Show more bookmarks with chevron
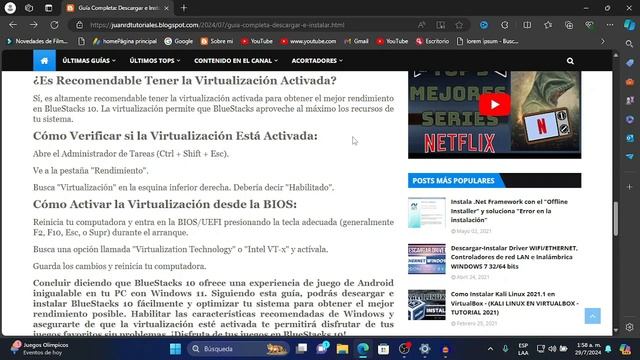The width and height of the screenshot is (640, 360). pyautogui.click(x=603, y=41)
